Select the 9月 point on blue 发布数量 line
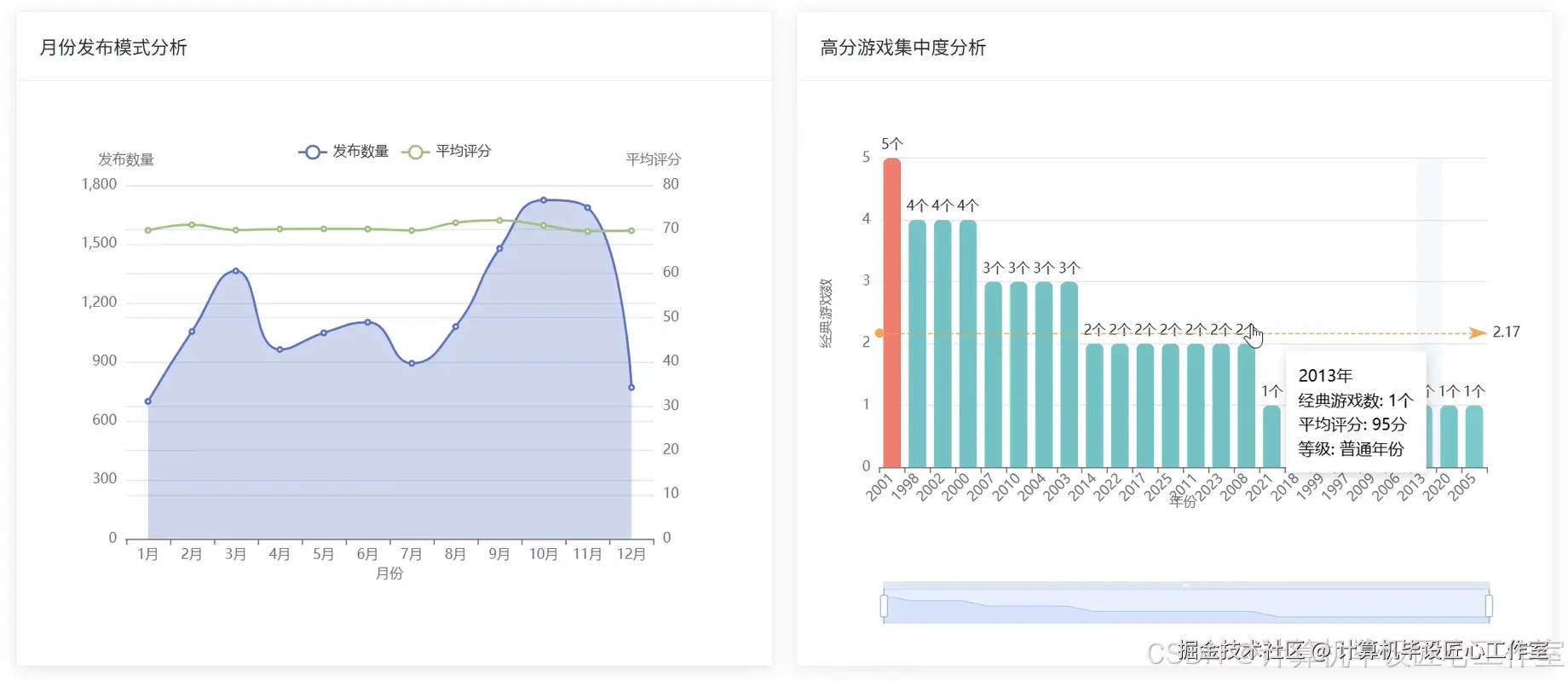Screen dimensions: 1568x681 tap(499, 249)
